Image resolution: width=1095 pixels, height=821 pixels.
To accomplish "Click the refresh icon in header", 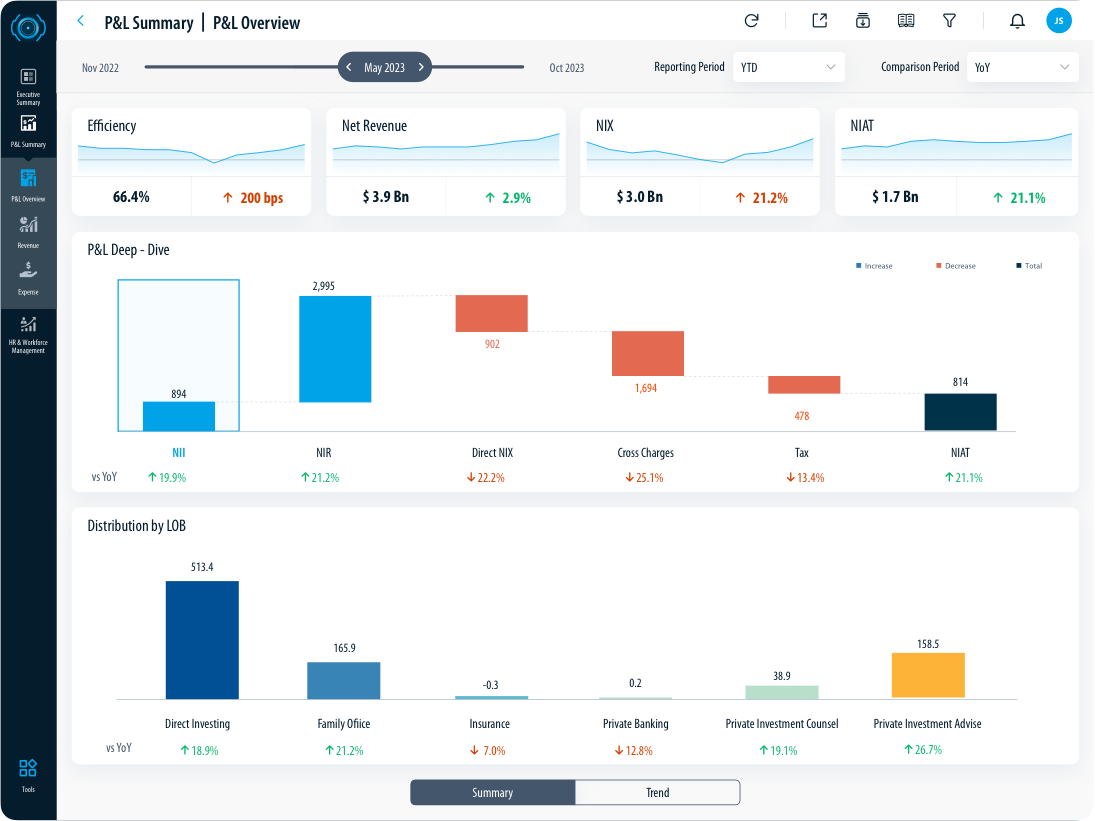I will (752, 21).
